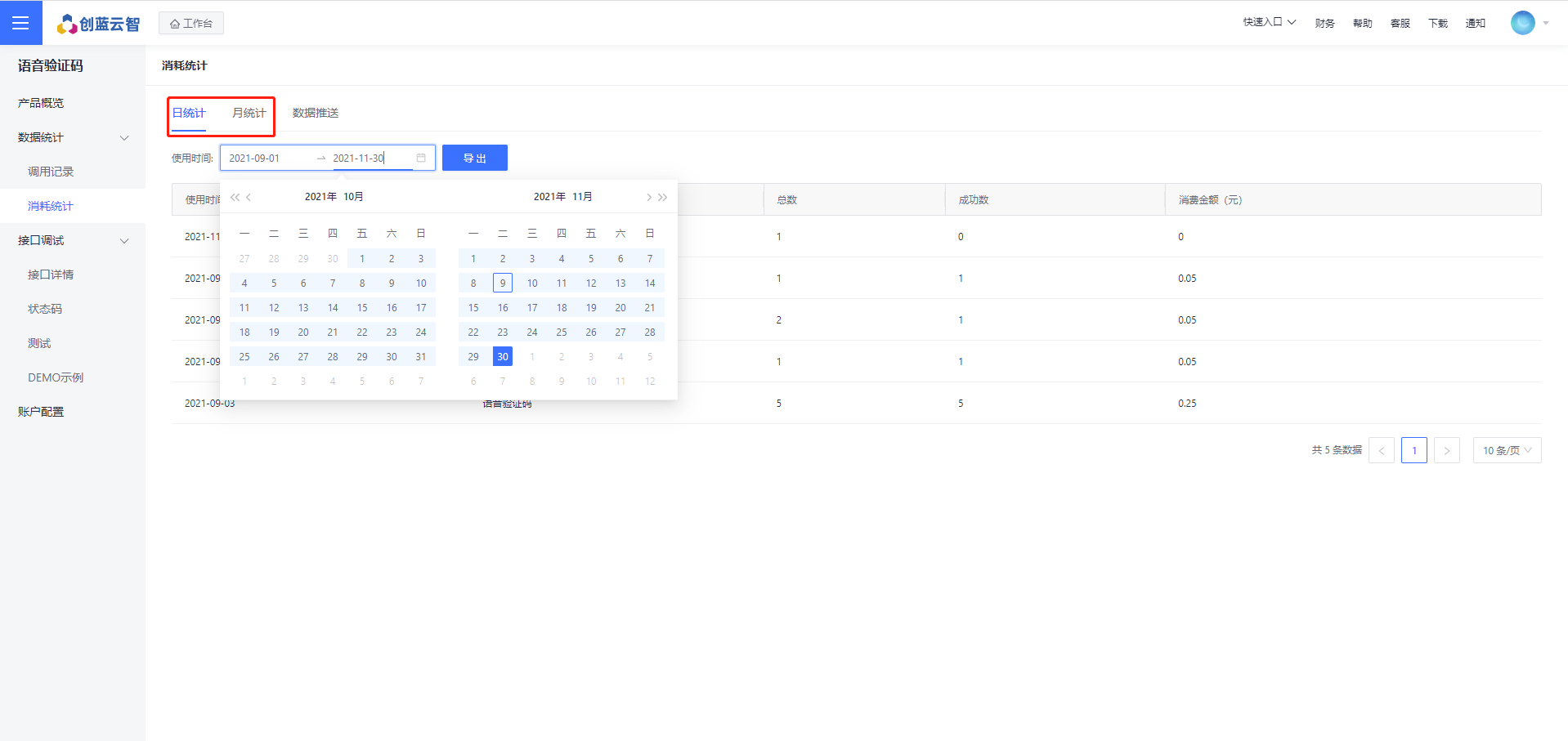Select November 18 in the calendar

[x=562, y=308]
